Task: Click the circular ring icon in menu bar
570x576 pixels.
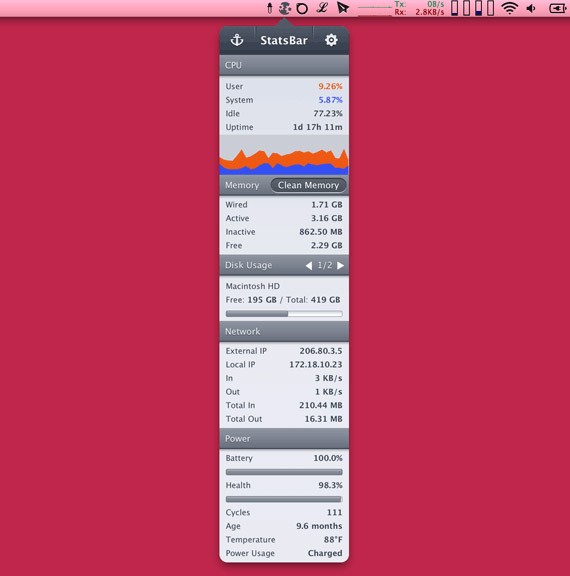Action: coord(302,8)
